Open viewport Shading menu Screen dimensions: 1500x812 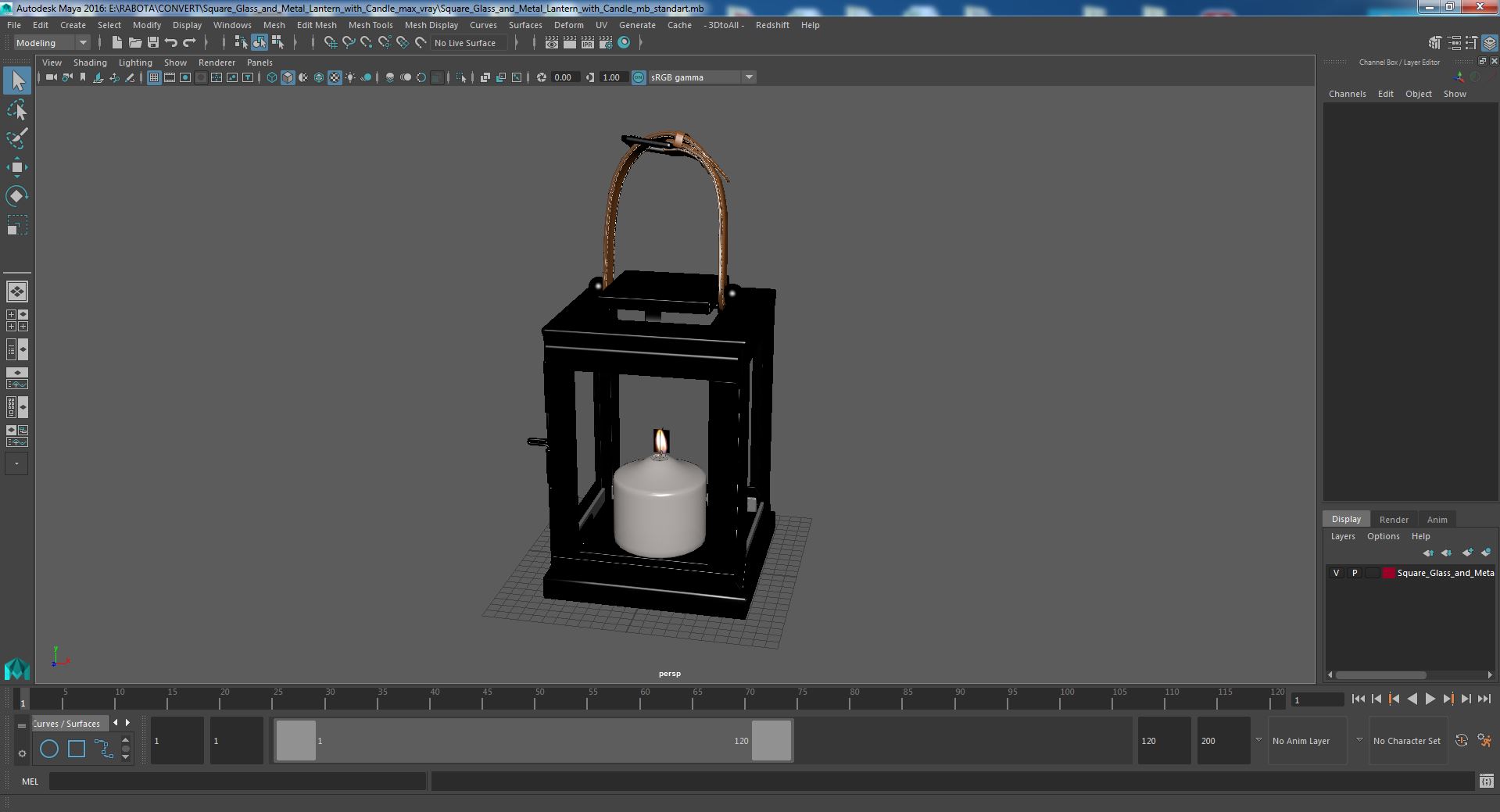[x=90, y=63]
